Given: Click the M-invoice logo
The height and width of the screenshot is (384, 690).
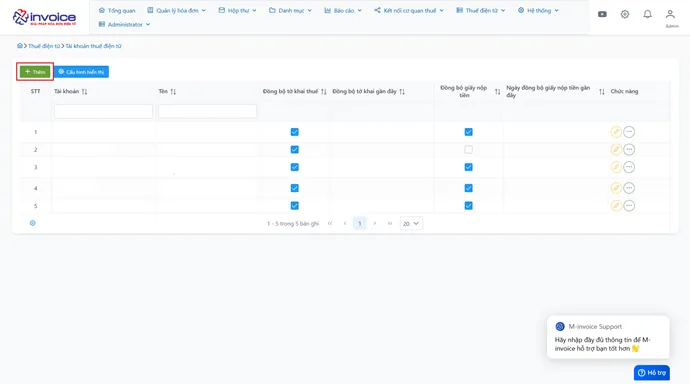Looking at the screenshot, I should [x=44, y=17].
